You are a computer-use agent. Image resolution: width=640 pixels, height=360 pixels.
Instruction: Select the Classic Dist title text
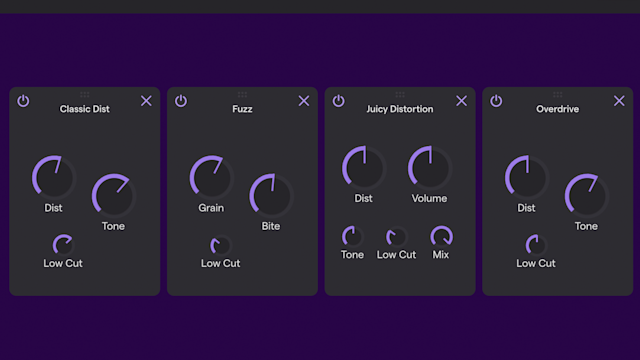tap(84, 109)
